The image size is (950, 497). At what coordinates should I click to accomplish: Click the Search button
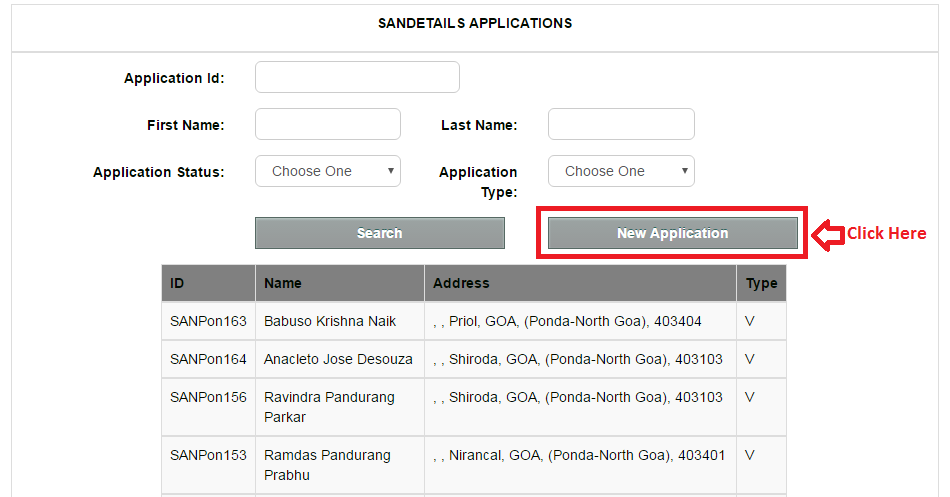click(x=380, y=233)
